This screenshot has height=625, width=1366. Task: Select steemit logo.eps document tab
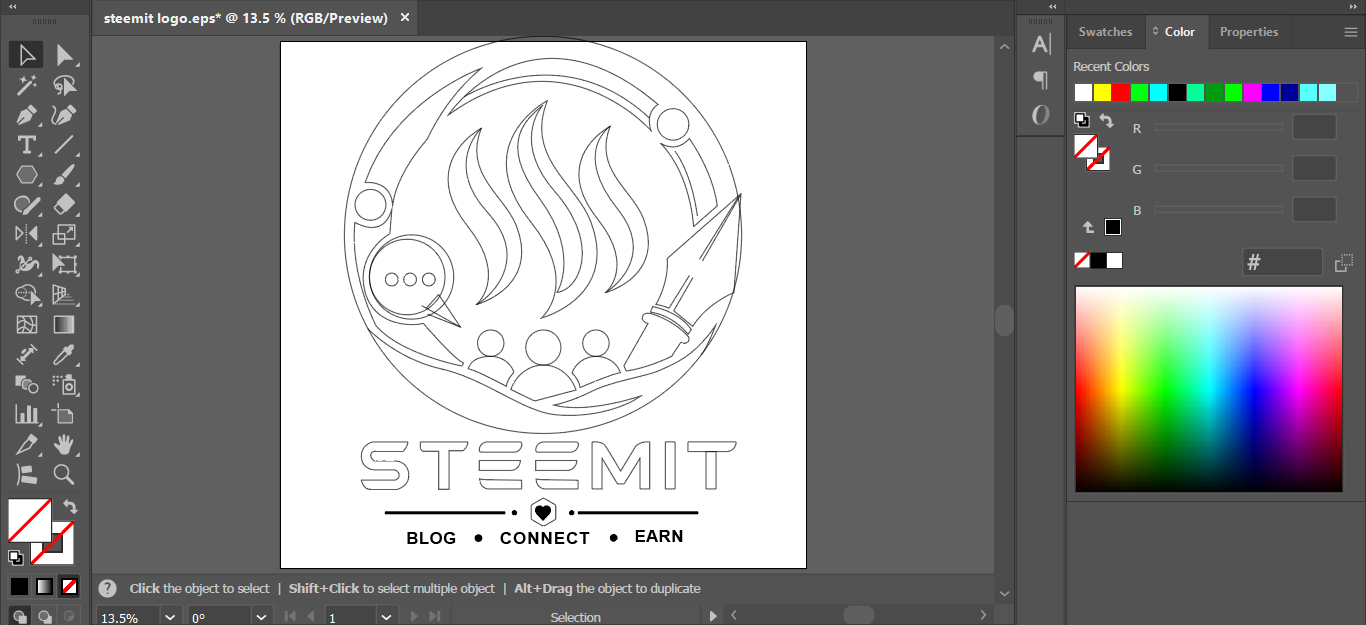246,18
